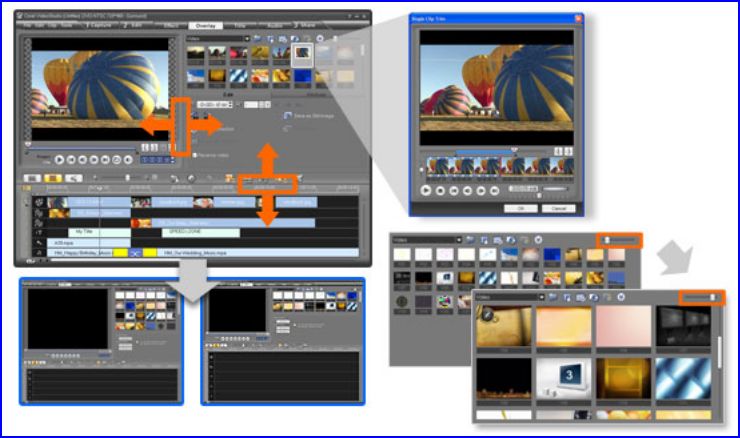This screenshot has height=438, width=740.
Task: Play the project in main preview window
Action: click(x=59, y=160)
